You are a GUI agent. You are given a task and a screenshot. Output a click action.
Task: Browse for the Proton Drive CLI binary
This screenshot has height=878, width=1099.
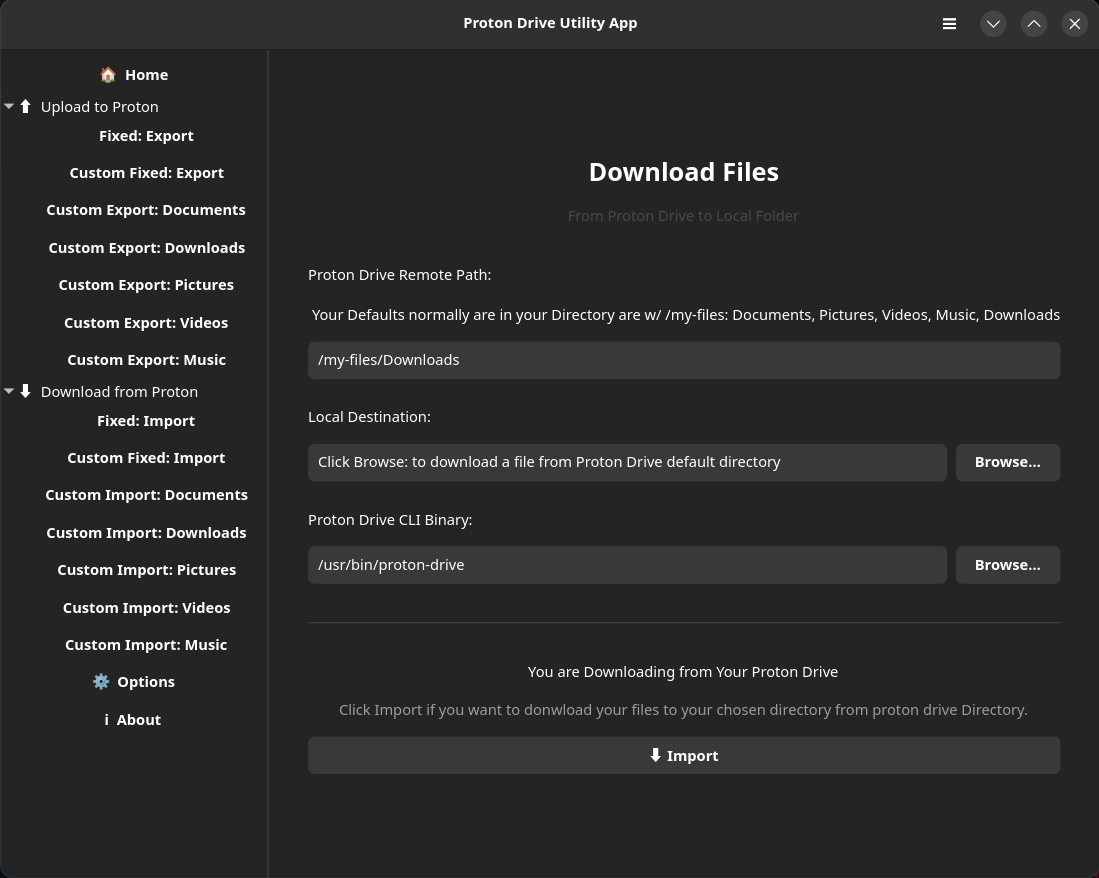1008,565
